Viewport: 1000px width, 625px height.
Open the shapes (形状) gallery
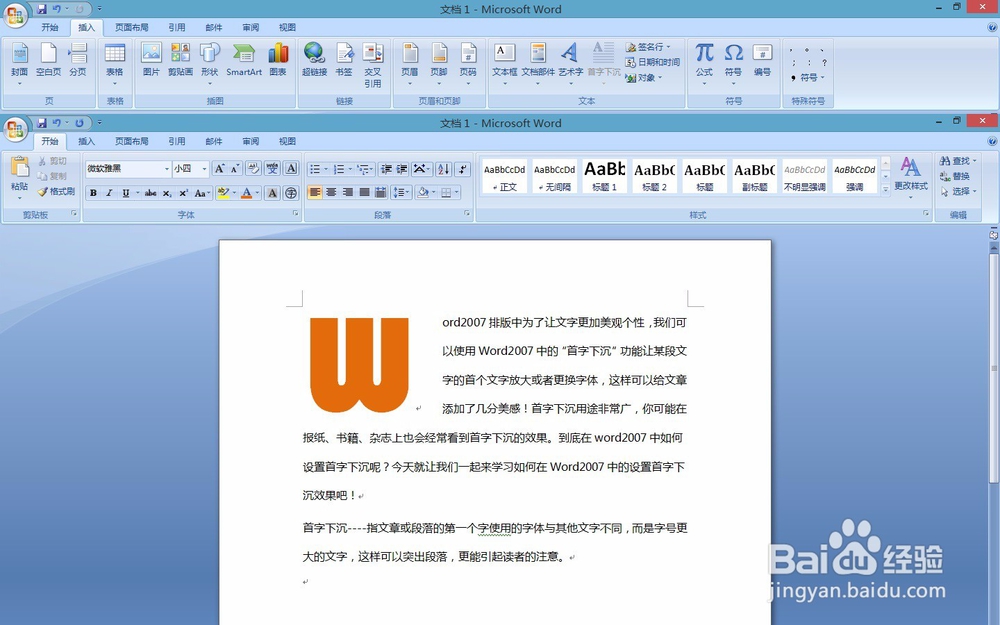click(209, 64)
